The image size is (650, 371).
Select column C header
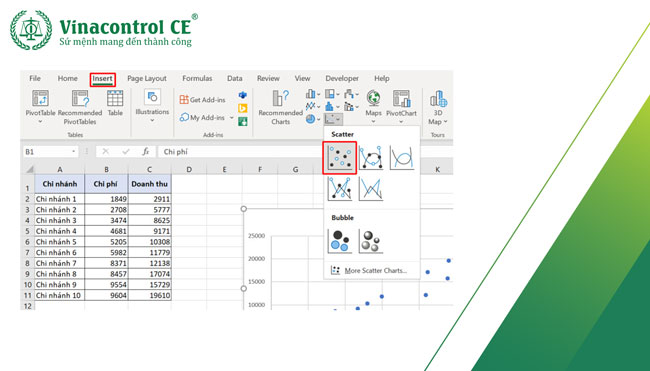click(150, 169)
